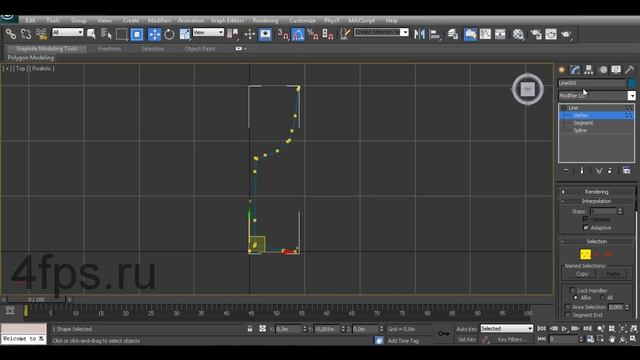Click the yellow Vertex selection level button

[585, 255]
